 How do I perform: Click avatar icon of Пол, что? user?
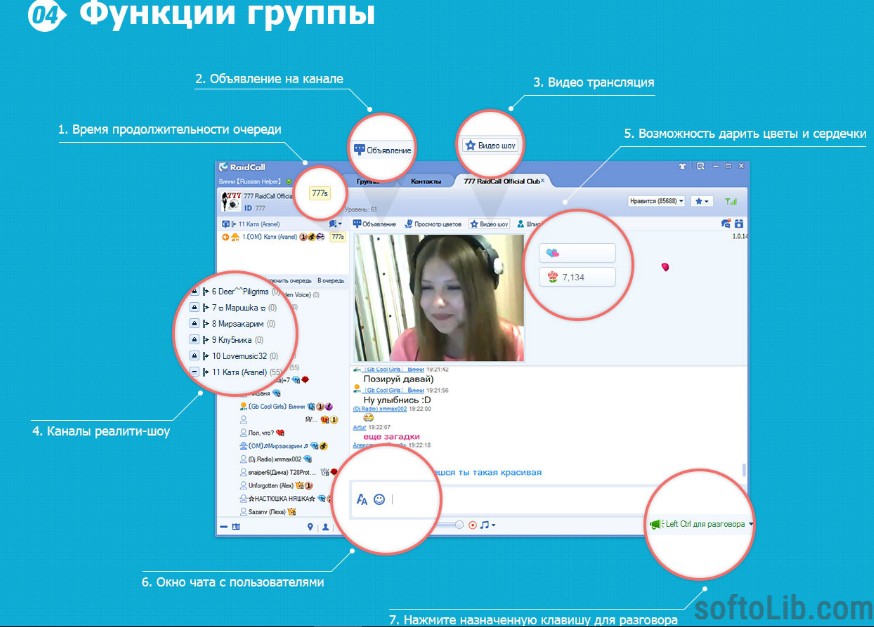click(243, 432)
